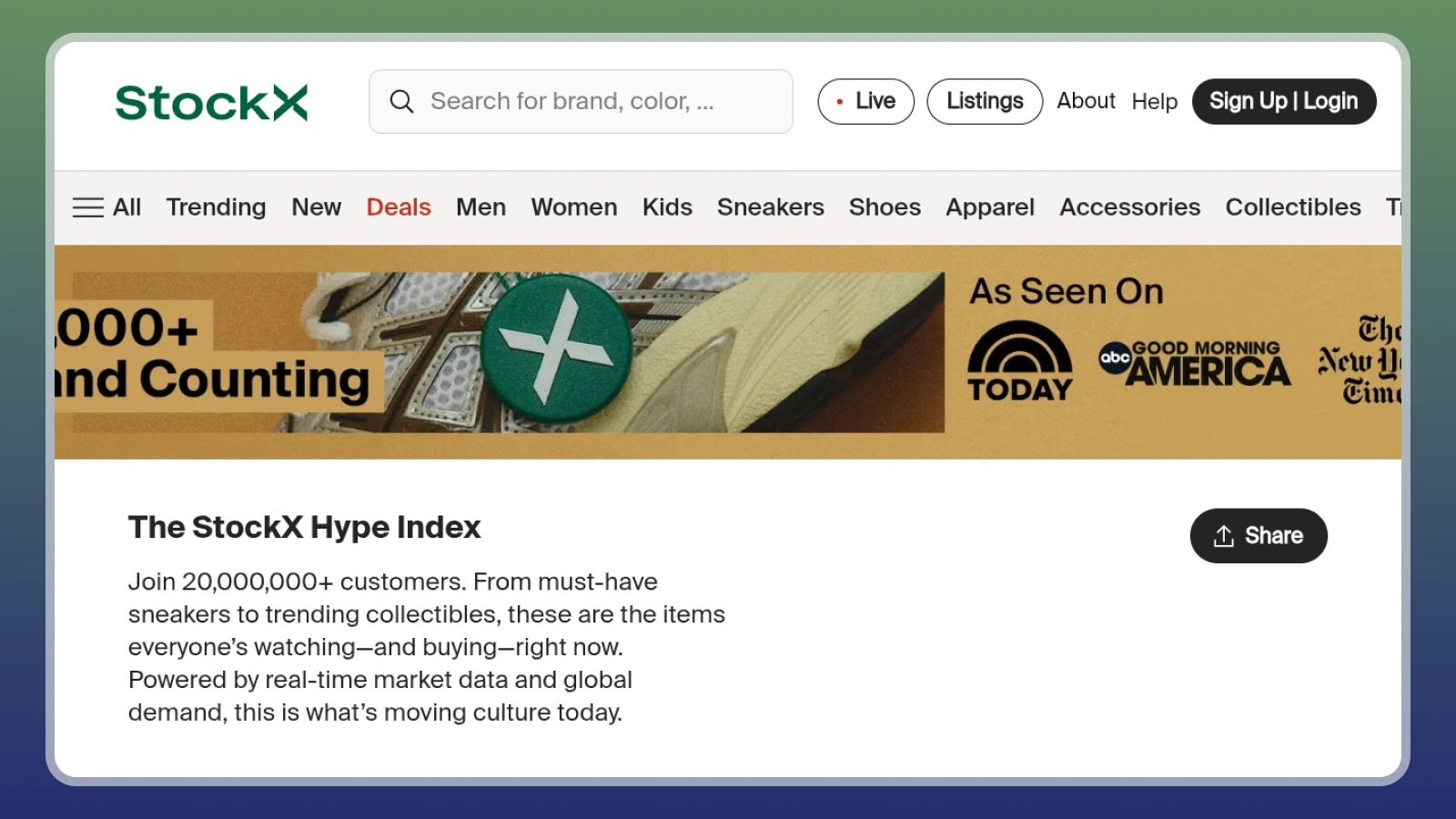Click the TODAY show logo
This screenshot has width=1456, height=819.
tap(1020, 361)
